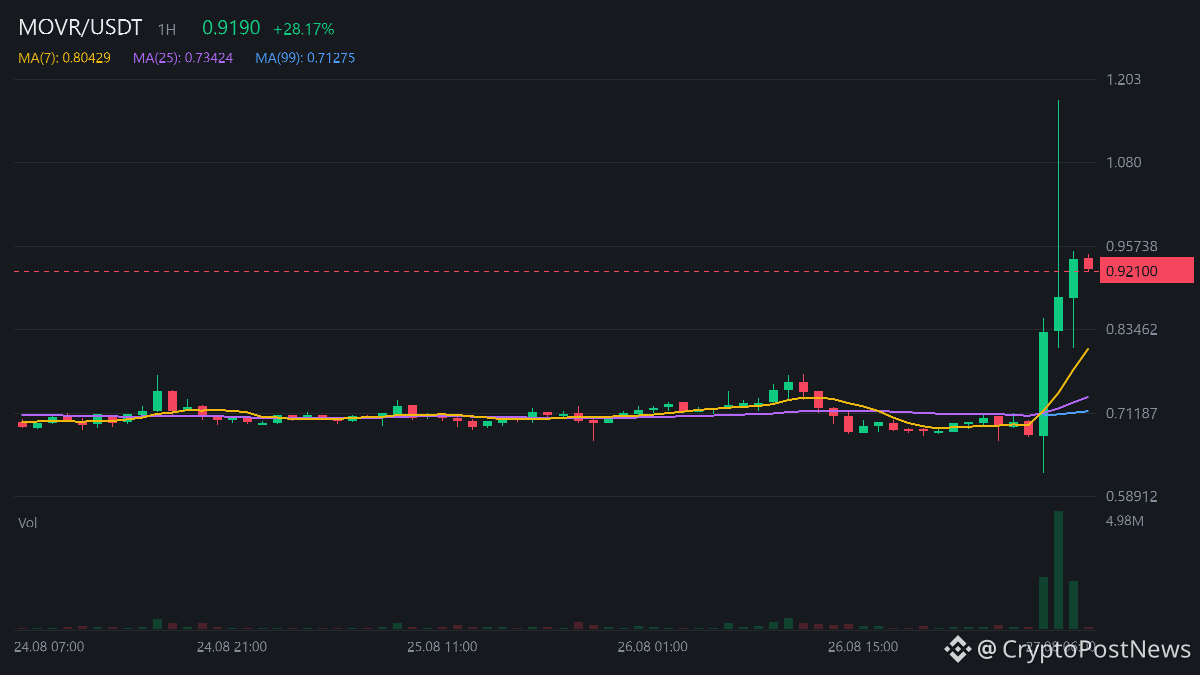
Task: Click the 26.08 15:00 time label
Action: click(x=863, y=647)
